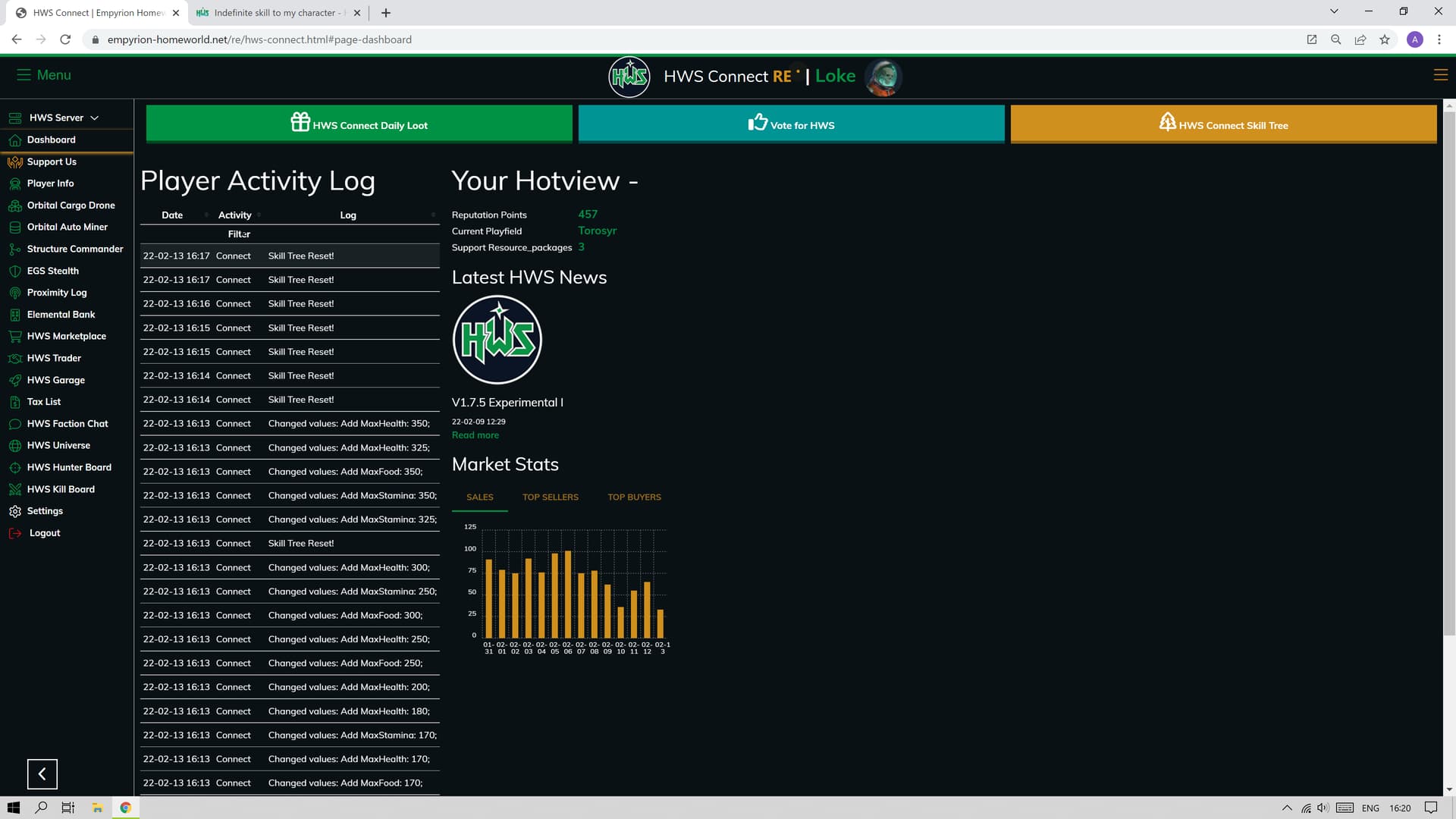Open HWS Connect Skill Tree
Screen dimensions: 1456x819
click(x=1223, y=124)
